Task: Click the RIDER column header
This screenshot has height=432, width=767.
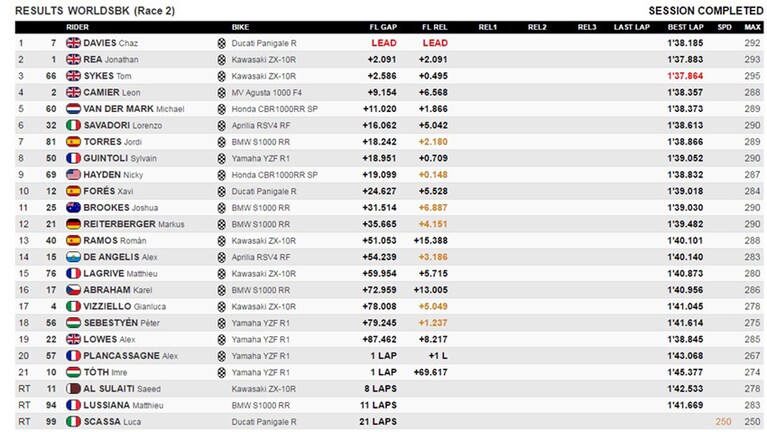Action: point(77,27)
